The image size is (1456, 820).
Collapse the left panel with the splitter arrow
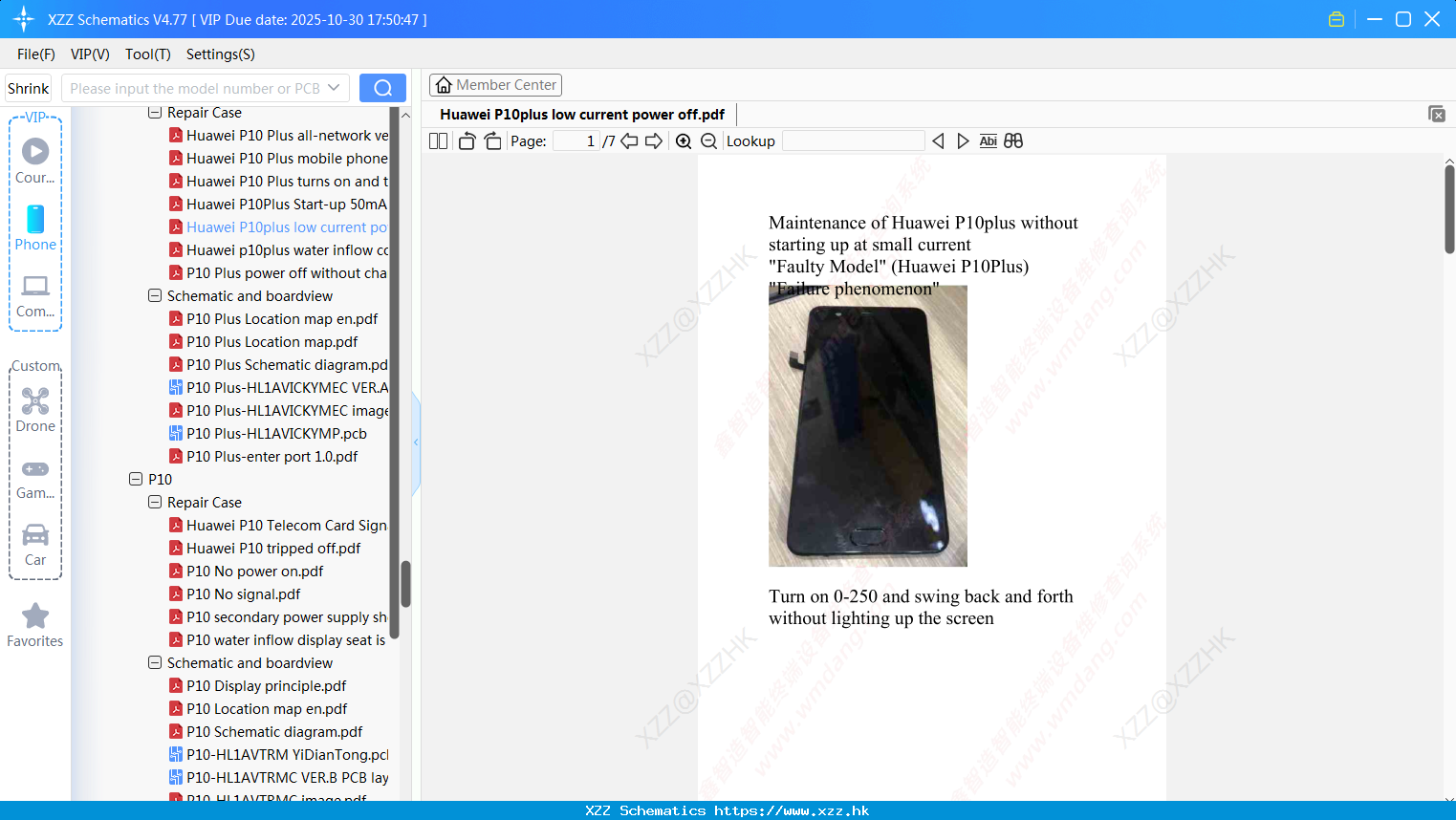(416, 442)
